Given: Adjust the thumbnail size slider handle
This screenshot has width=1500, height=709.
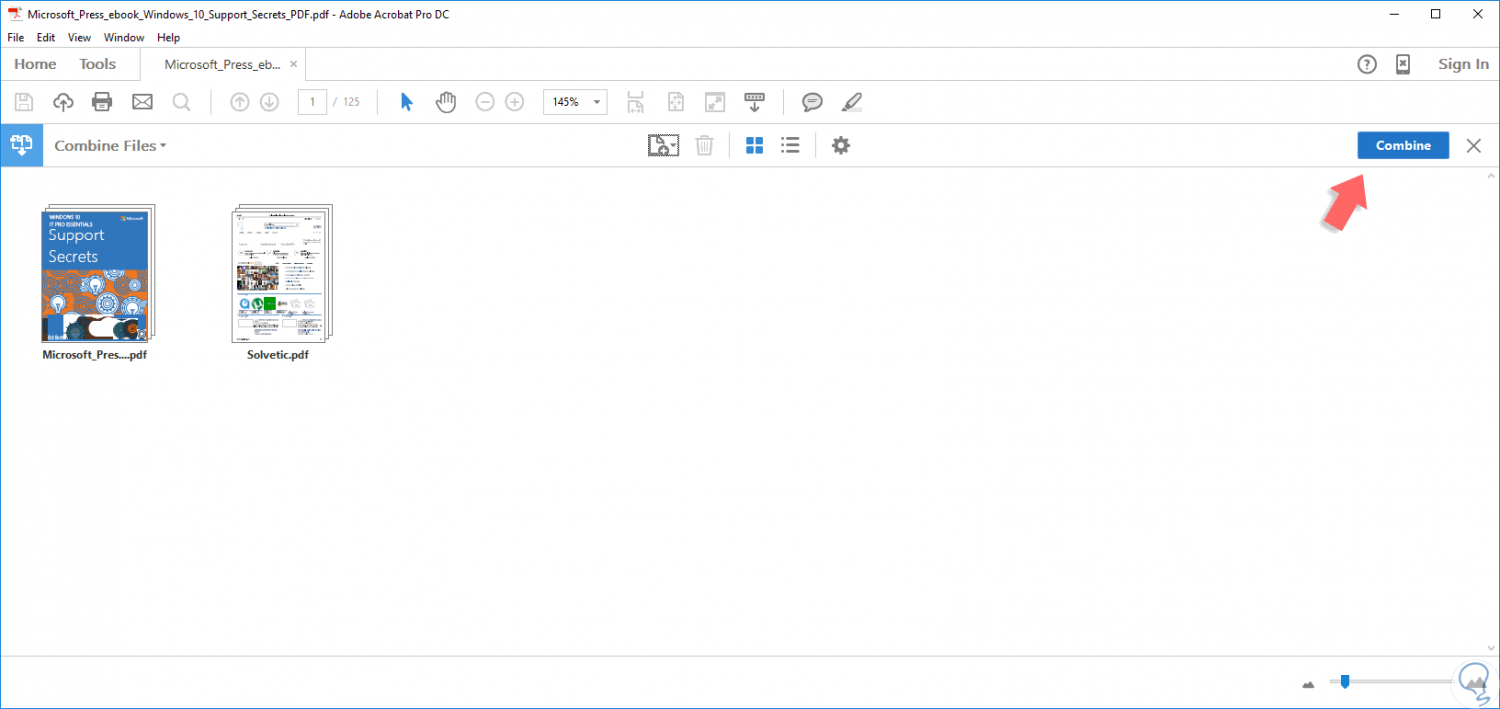Looking at the screenshot, I should point(1345,681).
